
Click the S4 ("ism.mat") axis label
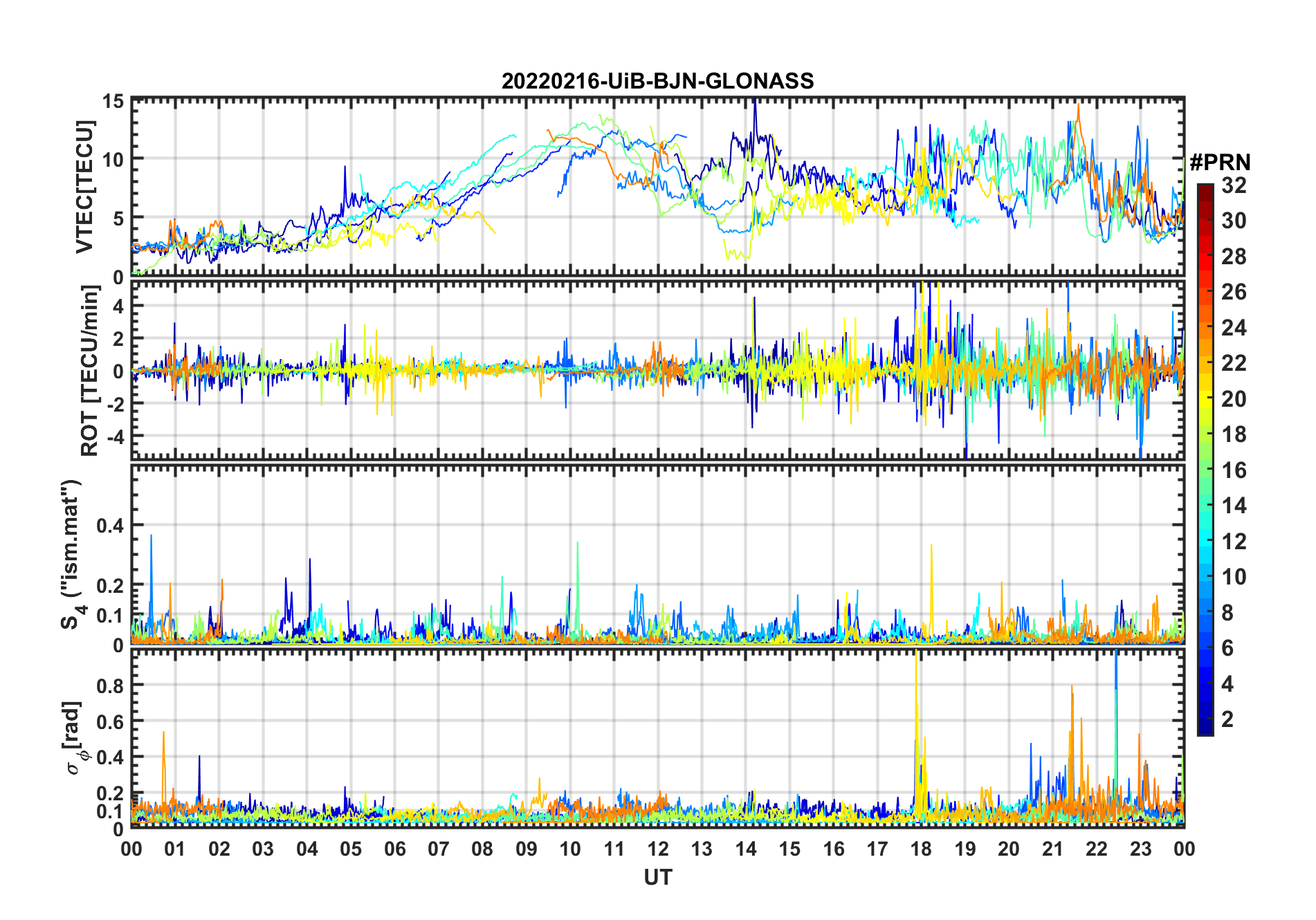71,554
